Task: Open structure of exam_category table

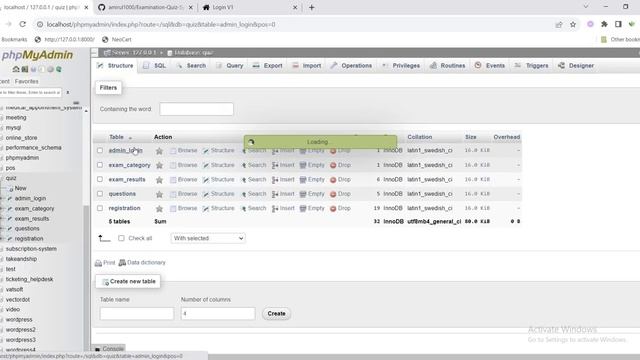Action: (x=219, y=165)
